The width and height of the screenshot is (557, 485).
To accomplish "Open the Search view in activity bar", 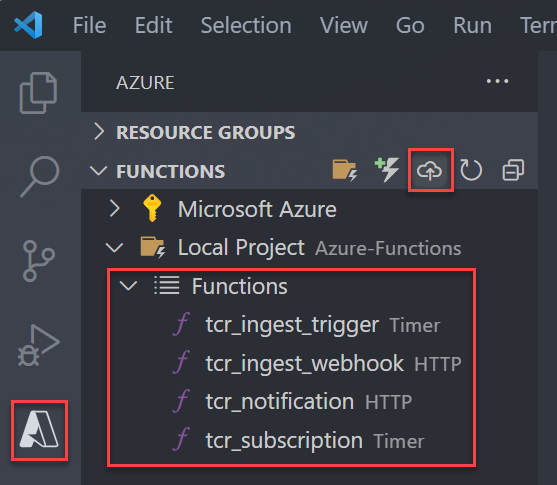I will tap(40, 176).
